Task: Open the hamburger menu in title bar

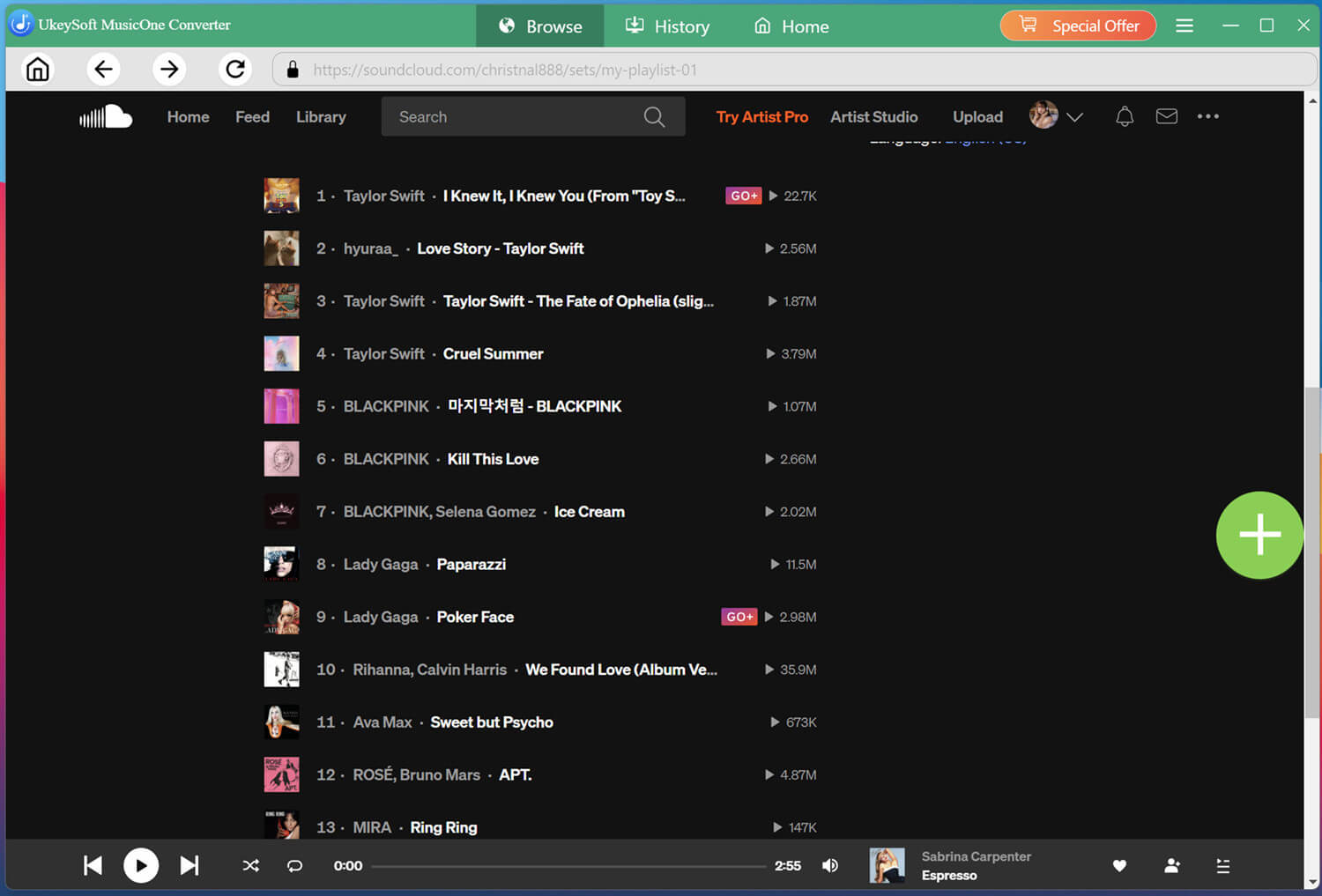Action: point(1185,26)
